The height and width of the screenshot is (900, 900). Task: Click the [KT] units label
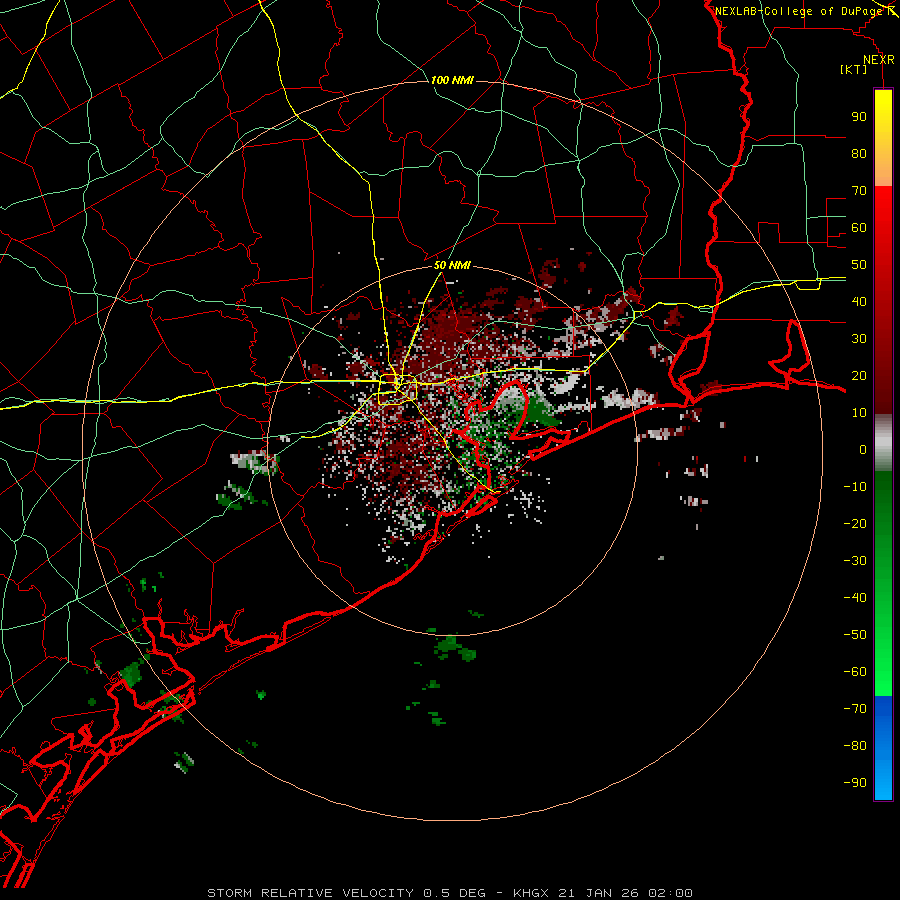(853, 69)
